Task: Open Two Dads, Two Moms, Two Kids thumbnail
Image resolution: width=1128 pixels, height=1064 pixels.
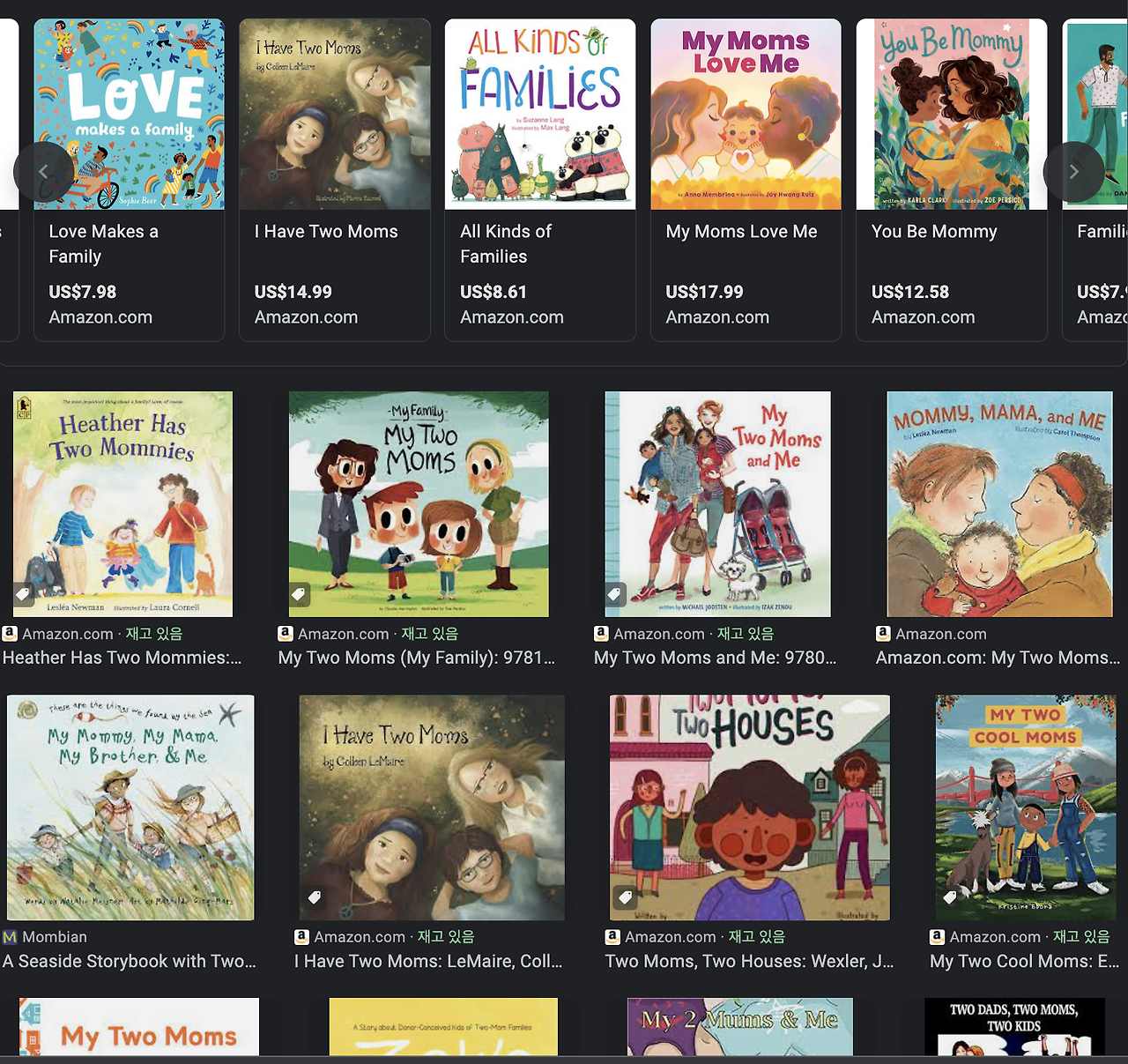Action: pyautogui.click(x=1014, y=1027)
